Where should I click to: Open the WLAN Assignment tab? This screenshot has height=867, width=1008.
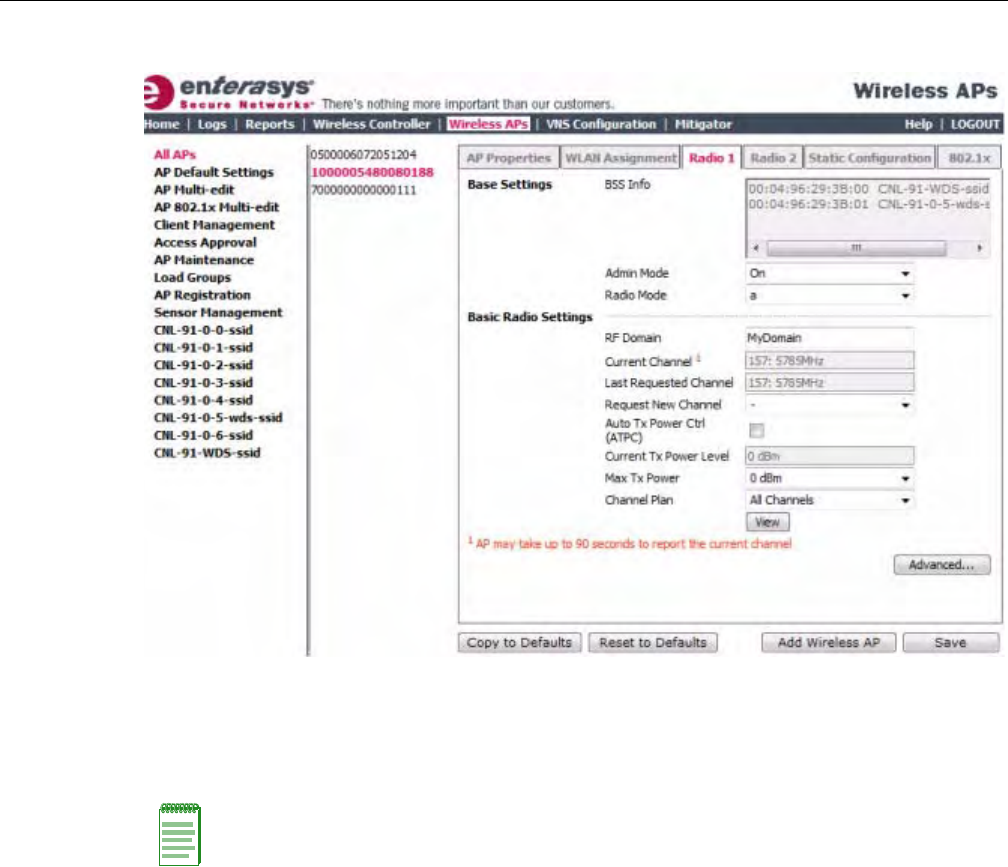(621, 158)
